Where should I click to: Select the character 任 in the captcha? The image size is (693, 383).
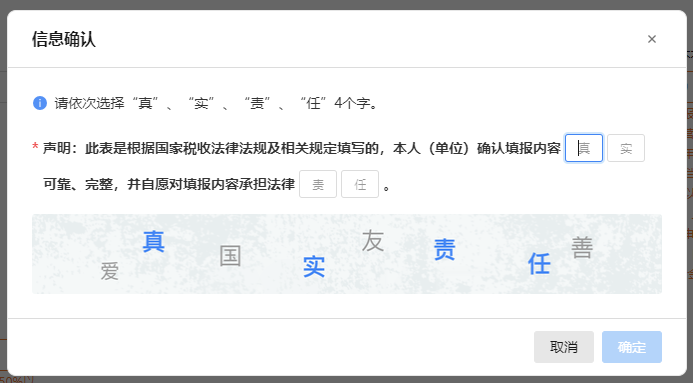[539, 264]
